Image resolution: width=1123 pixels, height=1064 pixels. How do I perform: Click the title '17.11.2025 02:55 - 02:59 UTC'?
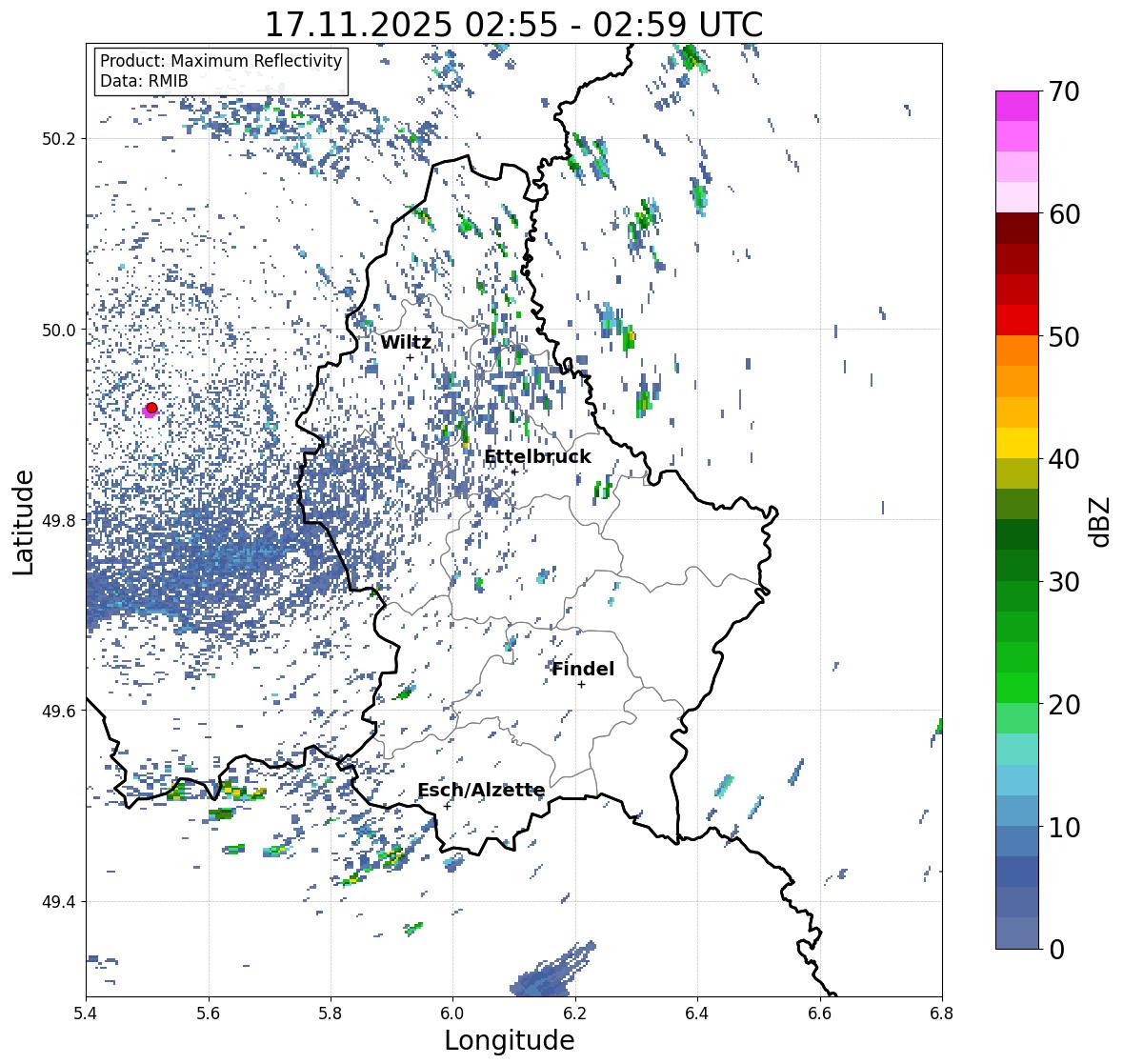(x=513, y=25)
